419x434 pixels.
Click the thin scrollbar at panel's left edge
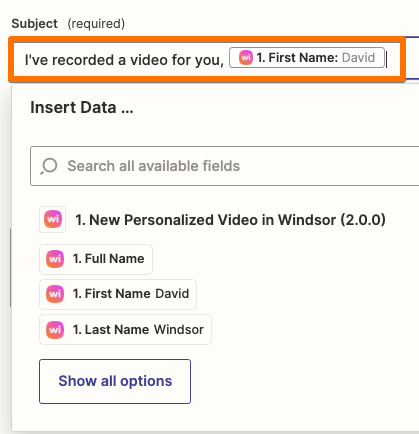click(x=10, y=268)
